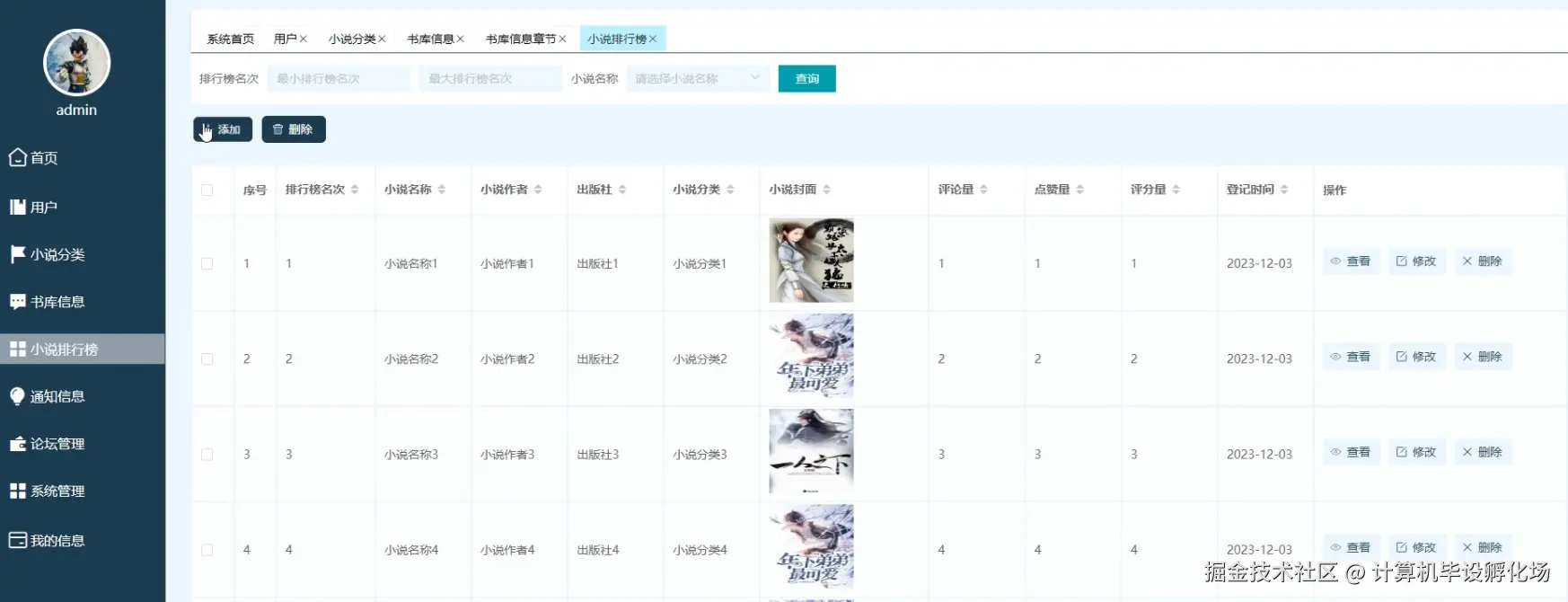Click the 最大排行榜名次 input field
Image resolution: width=1568 pixels, height=602 pixels.
490,78
